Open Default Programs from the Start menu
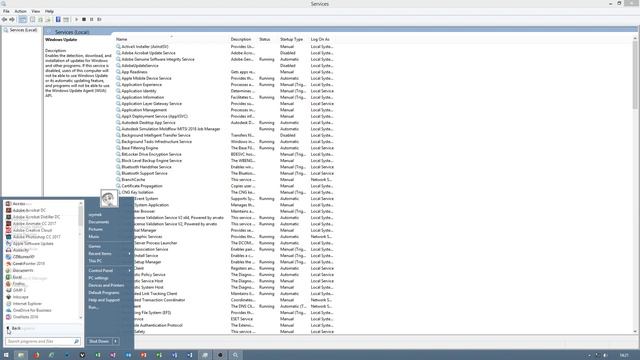 click(x=104, y=293)
